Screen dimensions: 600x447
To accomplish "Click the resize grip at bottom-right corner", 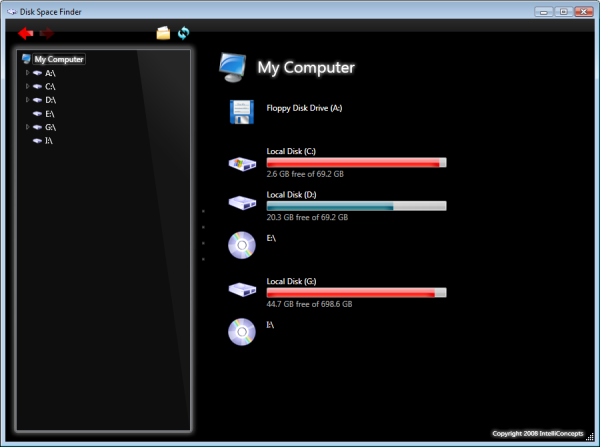I will 590,437.
